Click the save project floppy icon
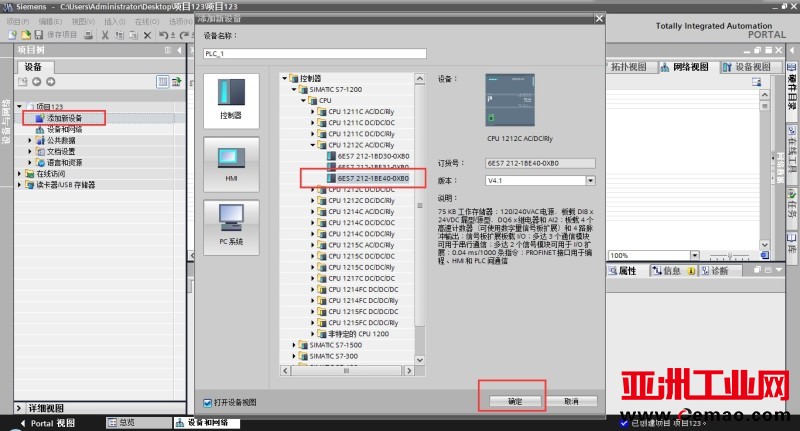 [39, 35]
